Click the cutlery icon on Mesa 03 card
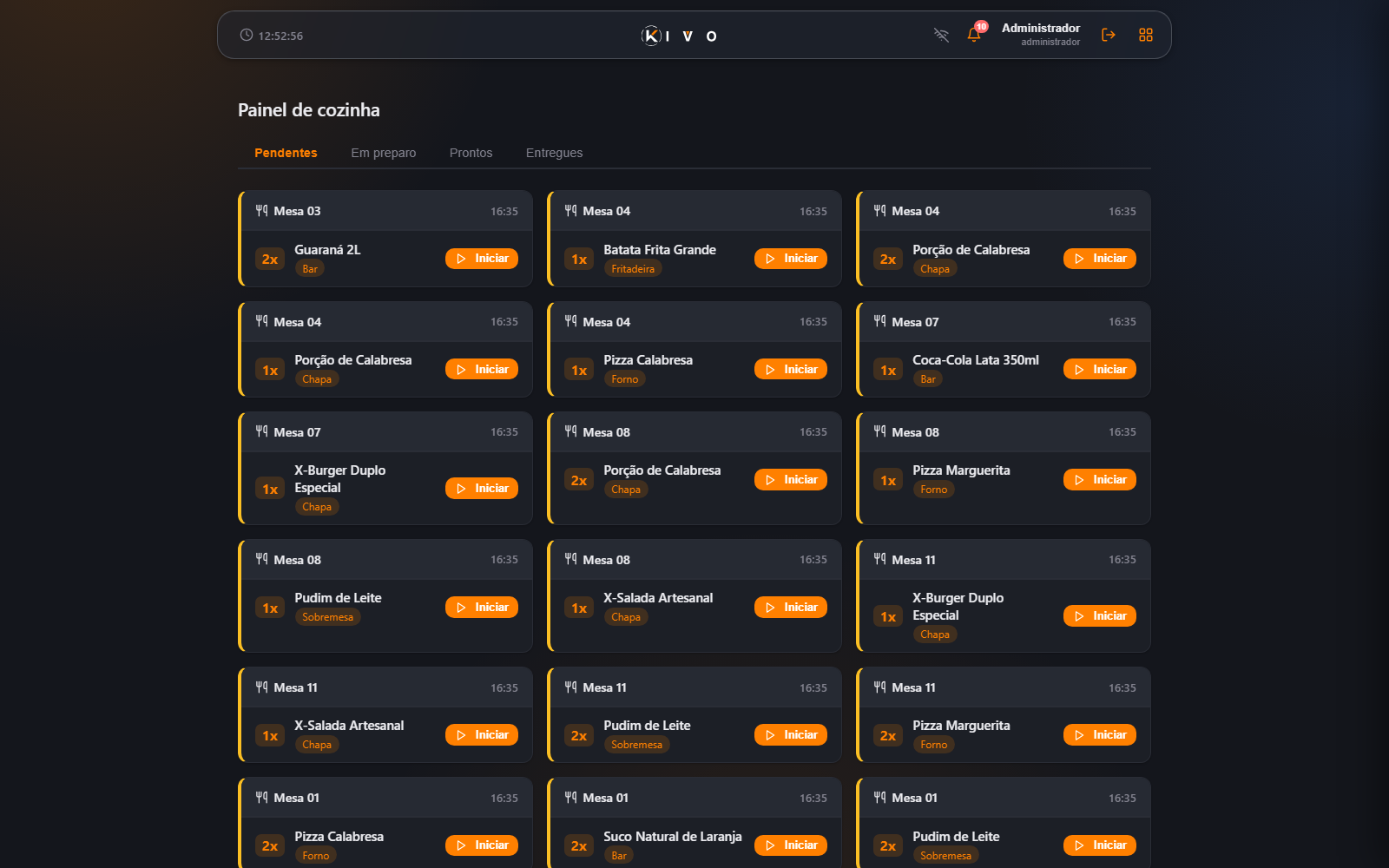 [x=261, y=211]
